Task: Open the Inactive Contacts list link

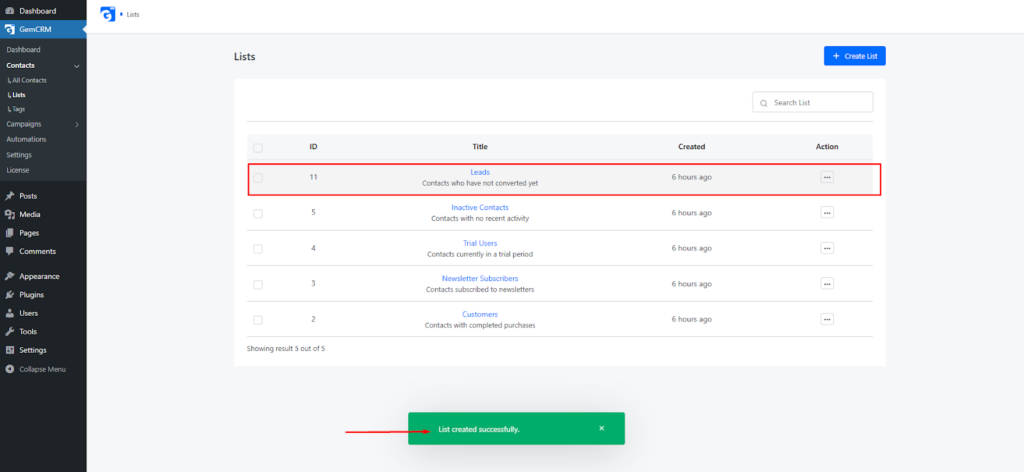Action: (x=480, y=208)
